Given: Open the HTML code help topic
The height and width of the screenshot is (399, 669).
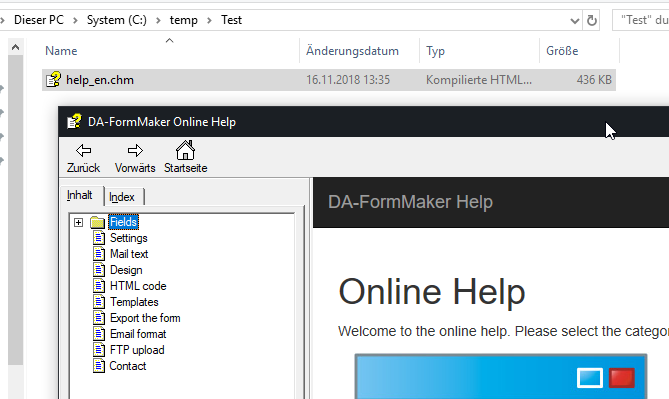Looking at the screenshot, I should tap(138, 286).
